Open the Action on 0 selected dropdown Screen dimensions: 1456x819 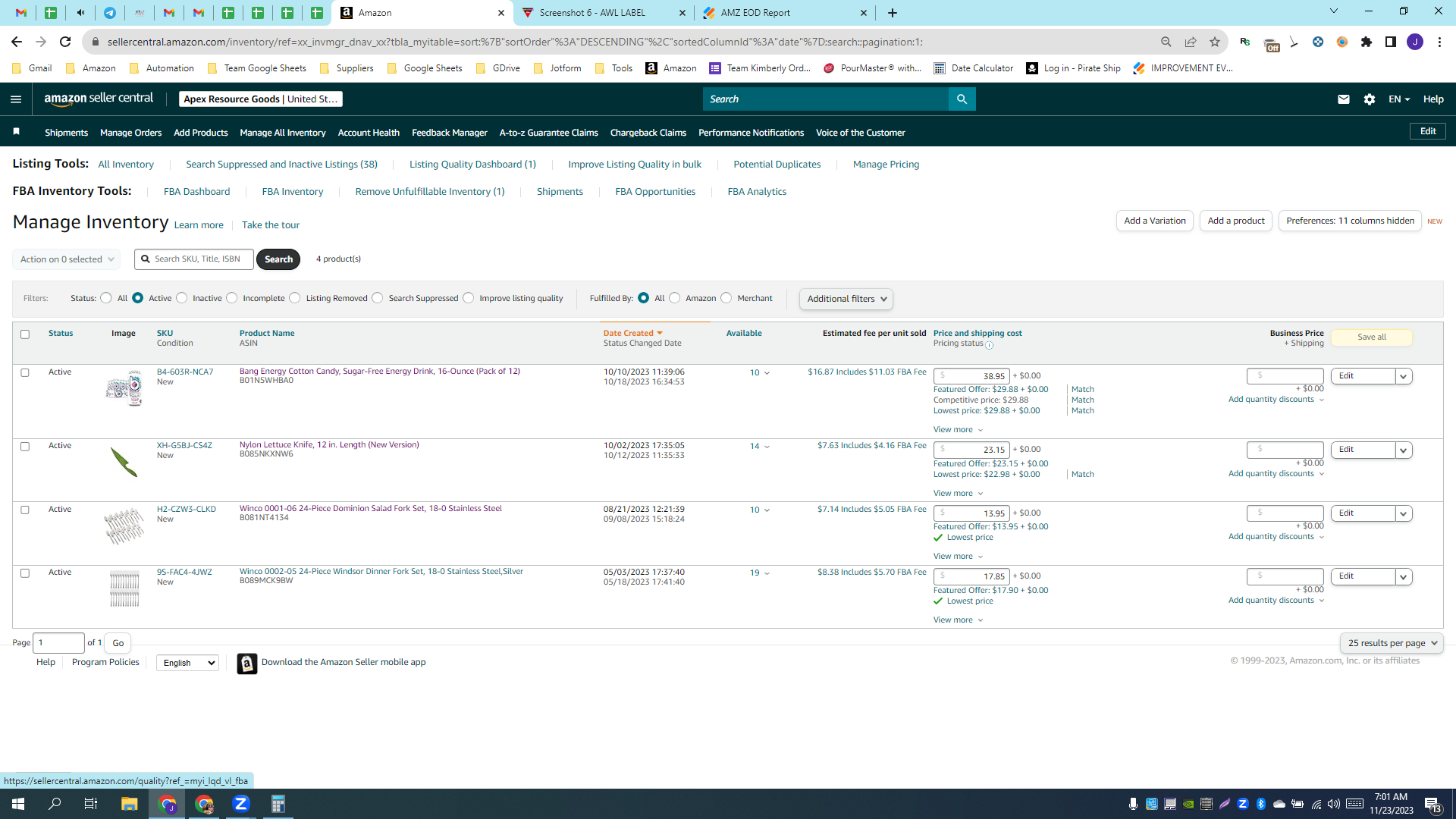point(66,259)
